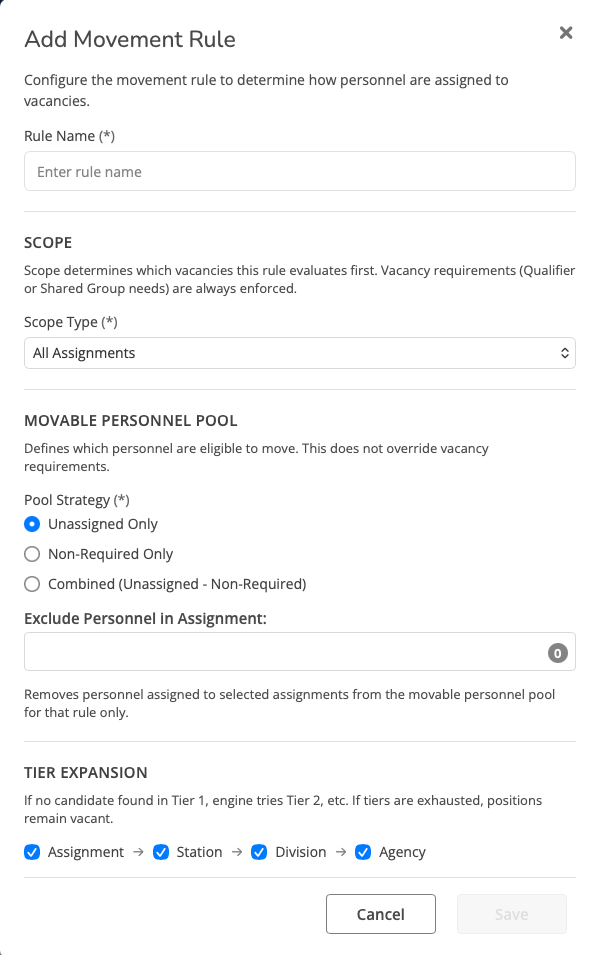The width and height of the screenshot is (594, 955).
Task: Click the Rule Name input field
Action: (300, 171)
